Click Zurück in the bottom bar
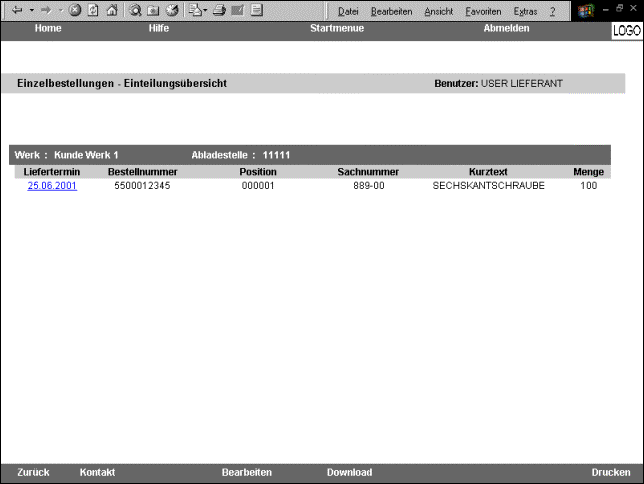Image resolution: width=644 pixels, height=484 pixels. 33,472
